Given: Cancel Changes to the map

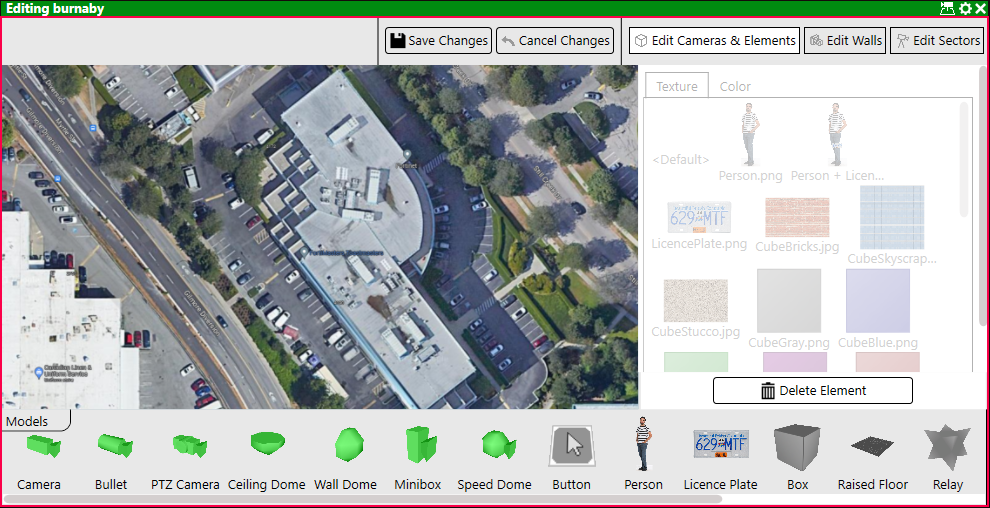Looking at the screenshot, I should click(555, 40).
